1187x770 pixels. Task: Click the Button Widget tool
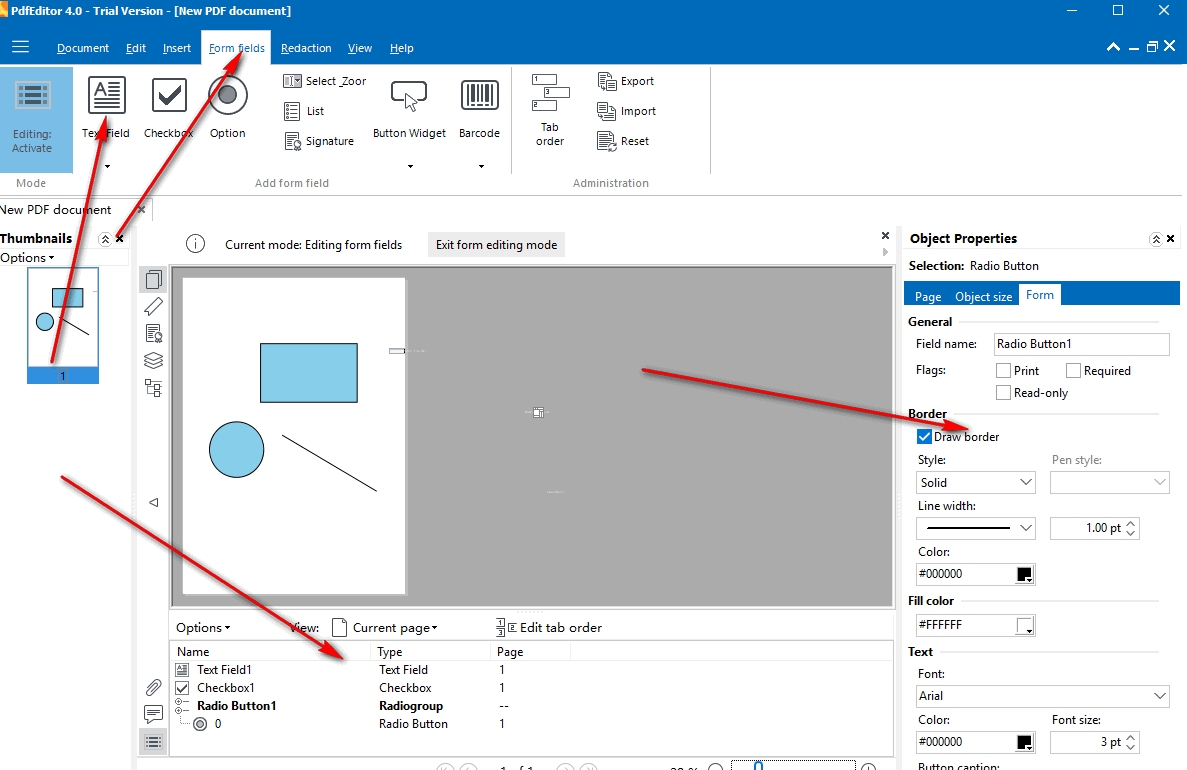[410, 108]
